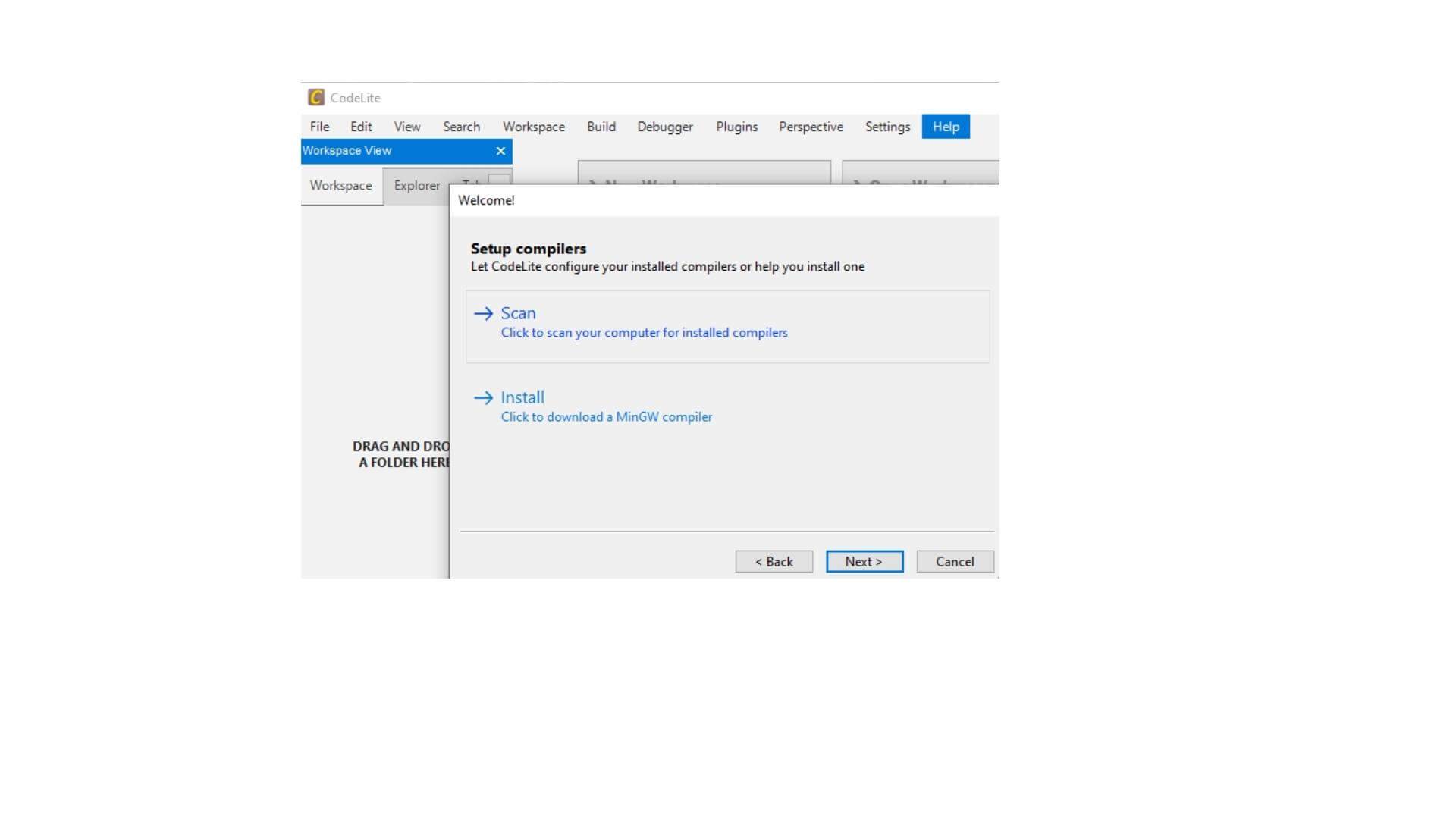Open the Edit menu
Viewport: 1456px width, 819px height.
click(x=361, y=127)
